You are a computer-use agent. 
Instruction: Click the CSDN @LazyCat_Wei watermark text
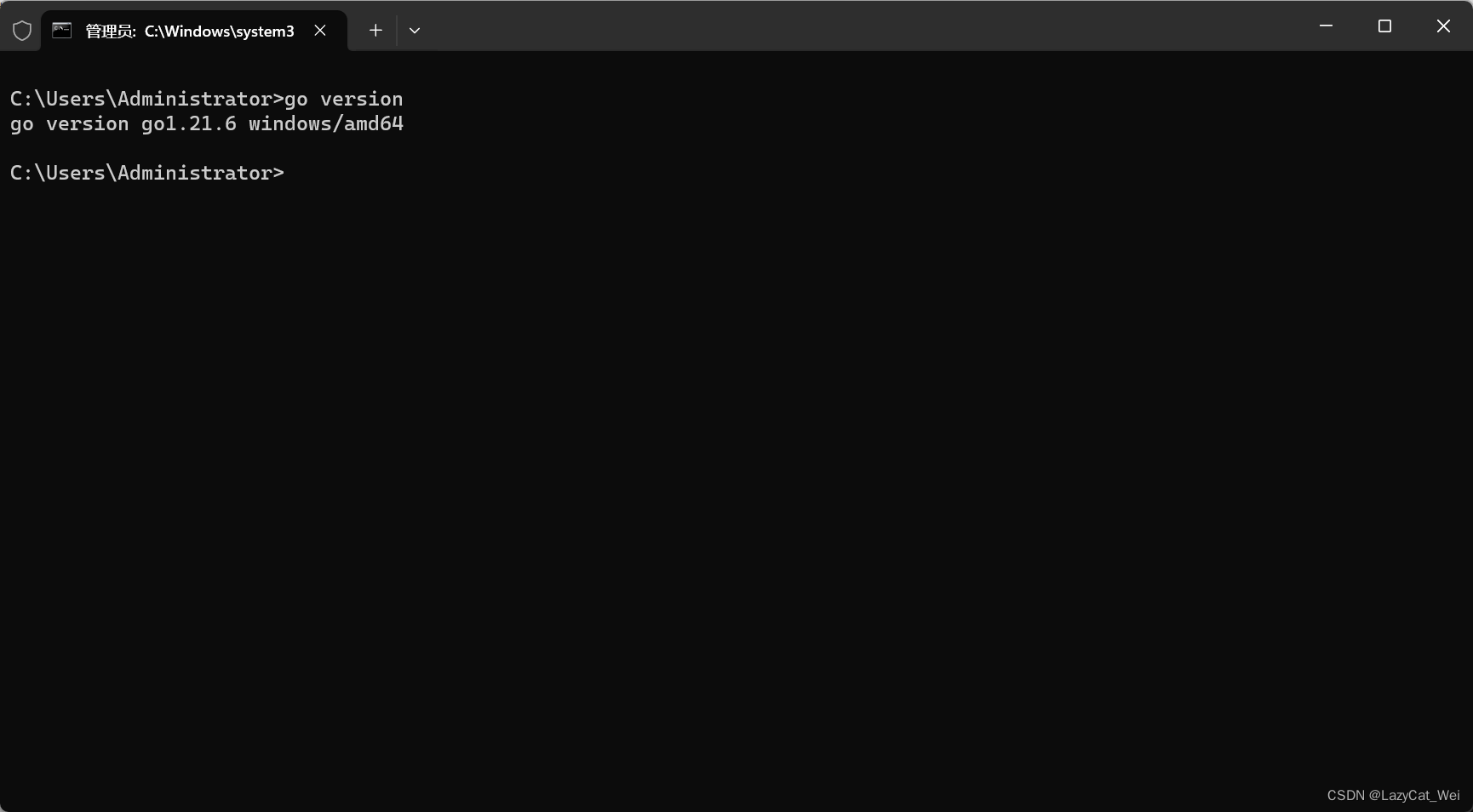(1392, 795)
